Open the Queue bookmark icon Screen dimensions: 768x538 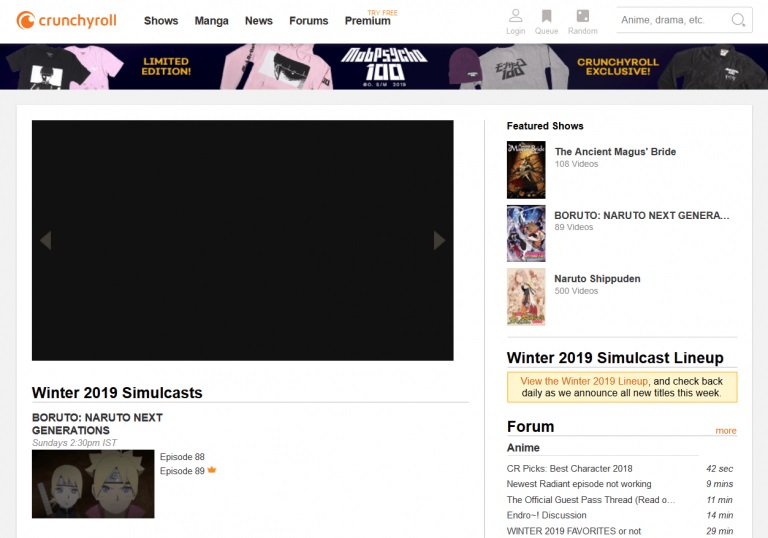[546, 16]
